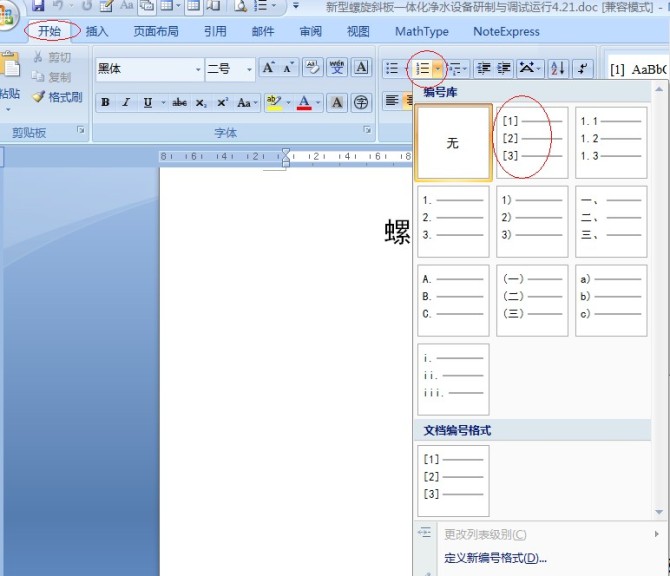
Task: Click the Enclose Characters icon
Action: [x=361, y=103]
